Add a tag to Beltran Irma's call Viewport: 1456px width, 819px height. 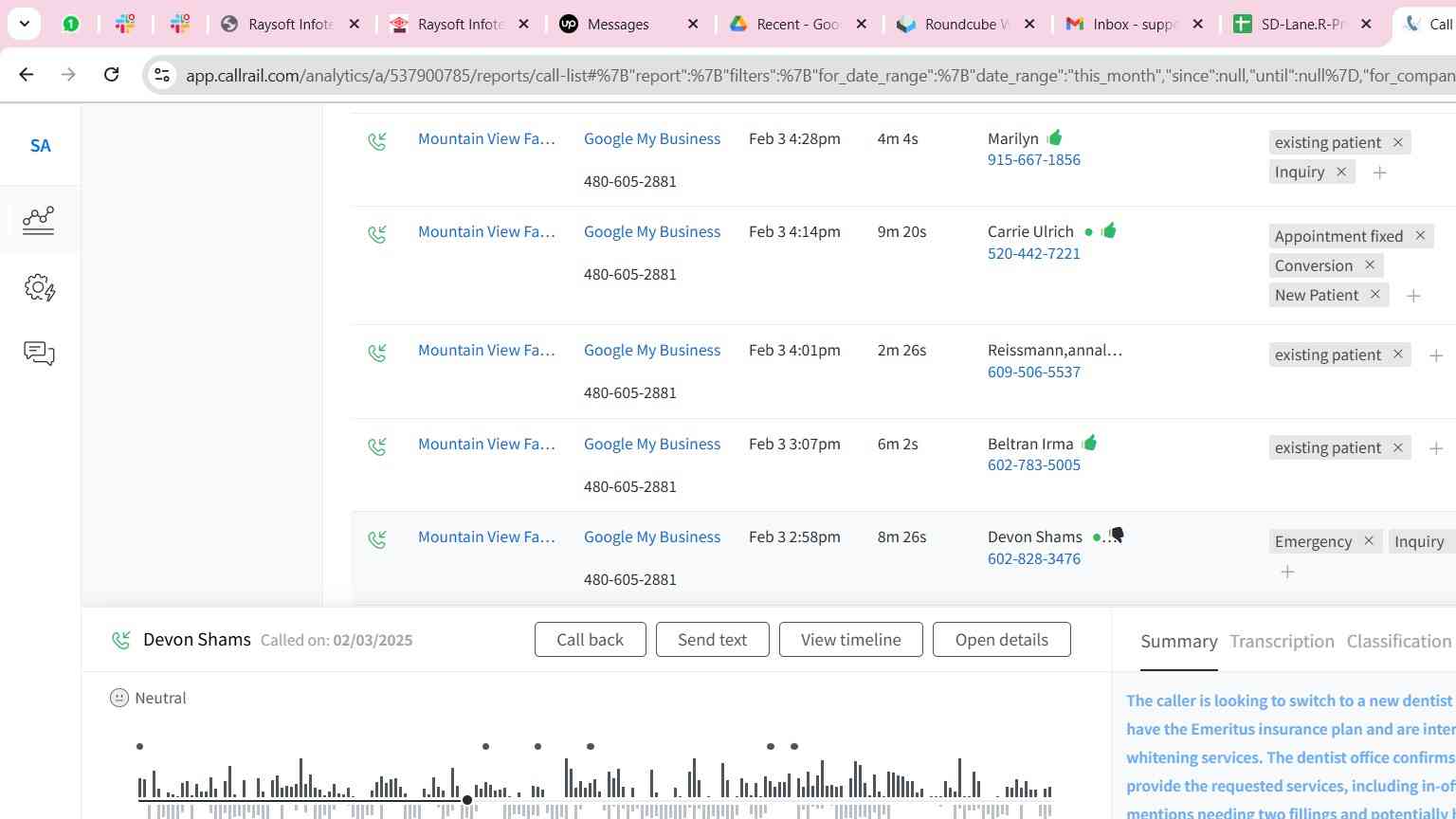[1436, 448]
